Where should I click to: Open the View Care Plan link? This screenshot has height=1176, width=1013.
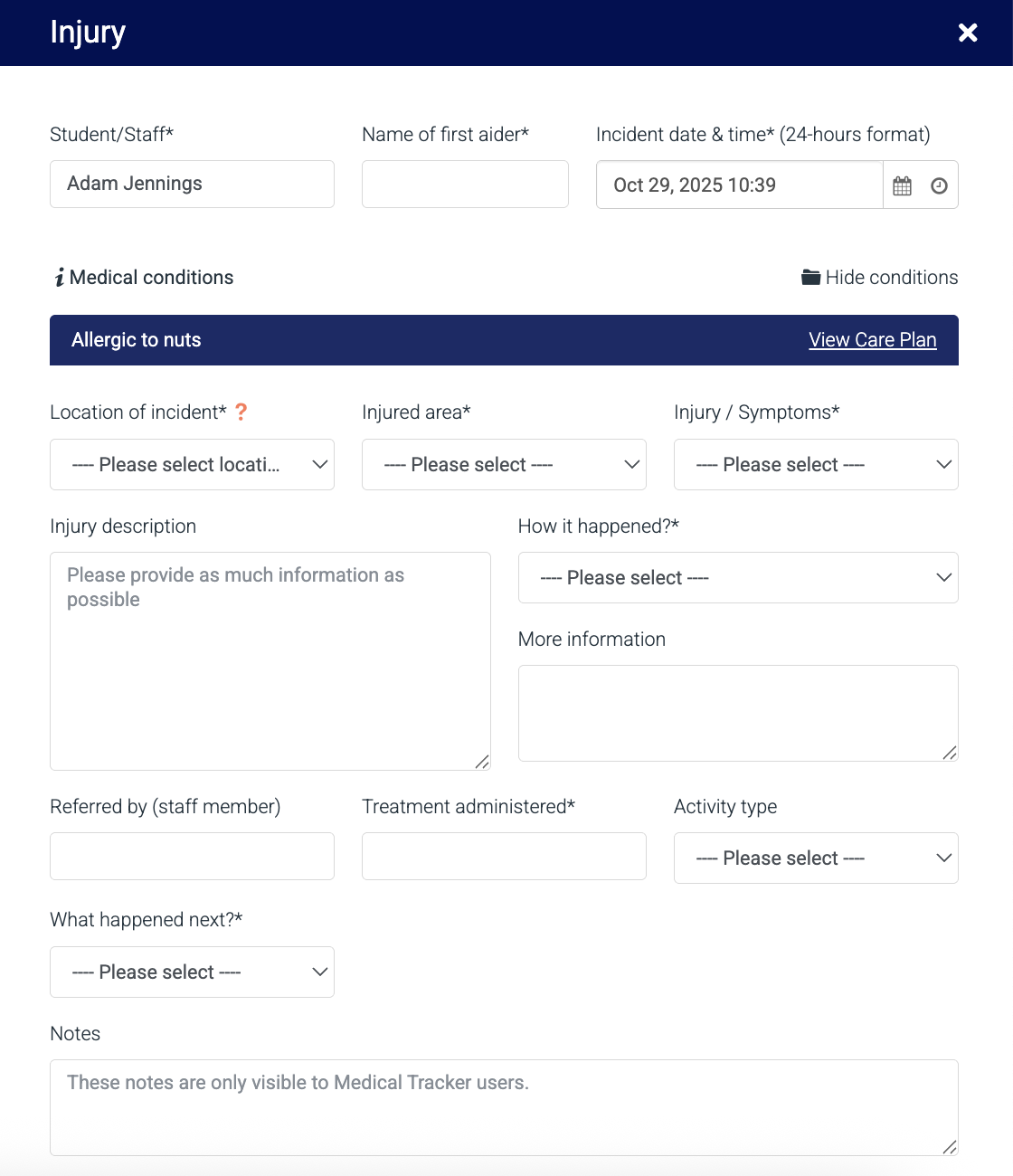click(872, 340)
